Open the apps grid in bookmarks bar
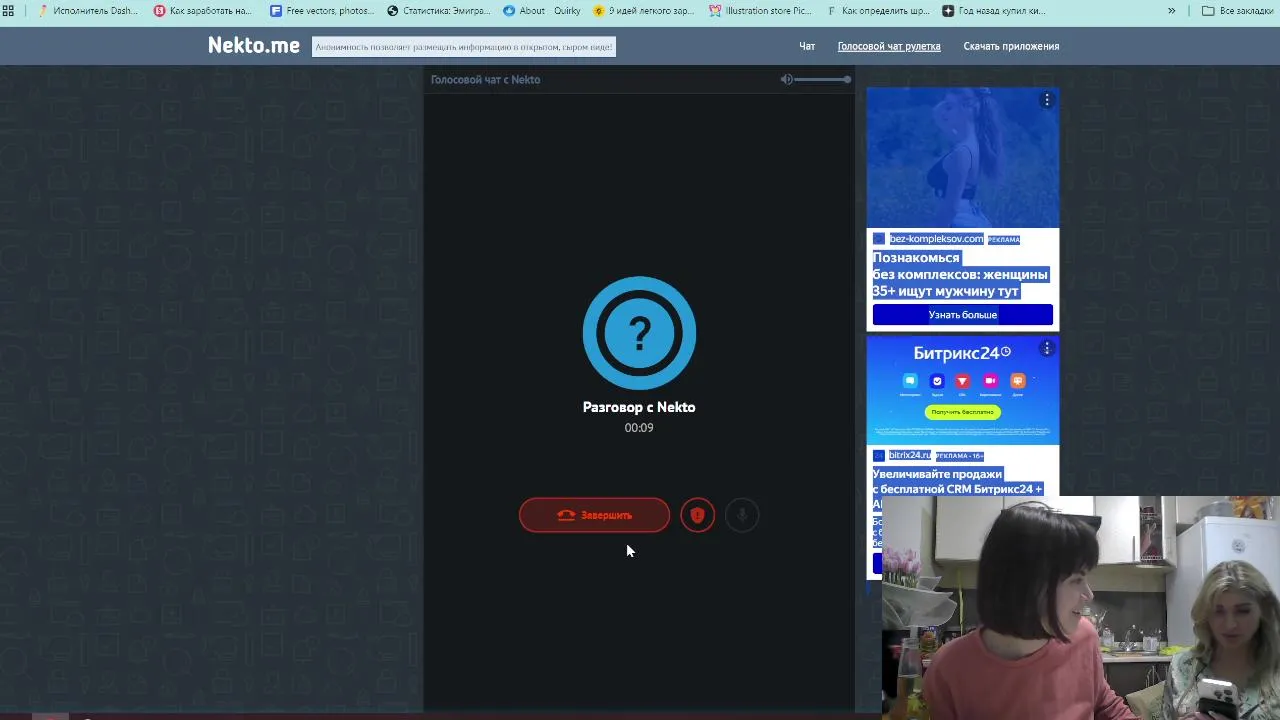The image size is (1280, 720). point(8,11)
